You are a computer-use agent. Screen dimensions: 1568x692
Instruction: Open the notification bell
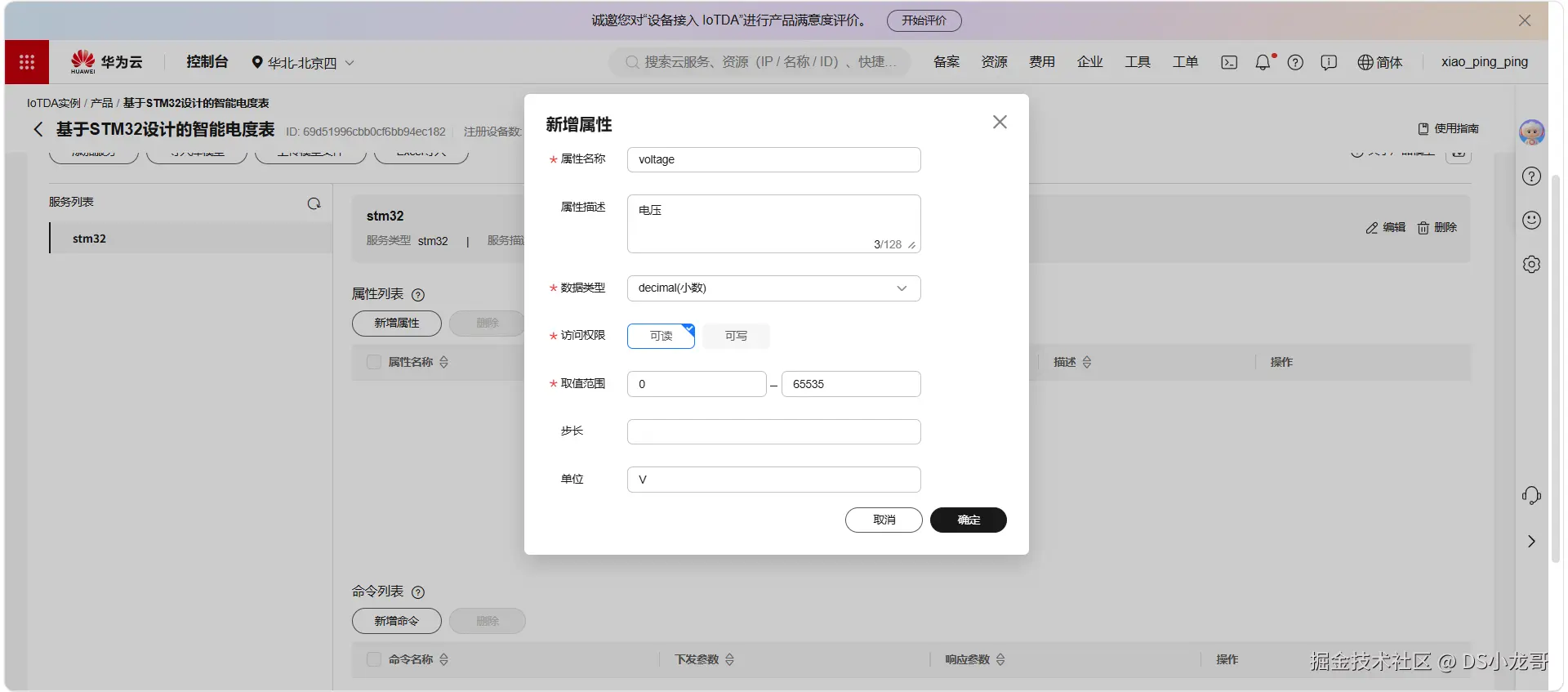click(x=1263, y=62)
